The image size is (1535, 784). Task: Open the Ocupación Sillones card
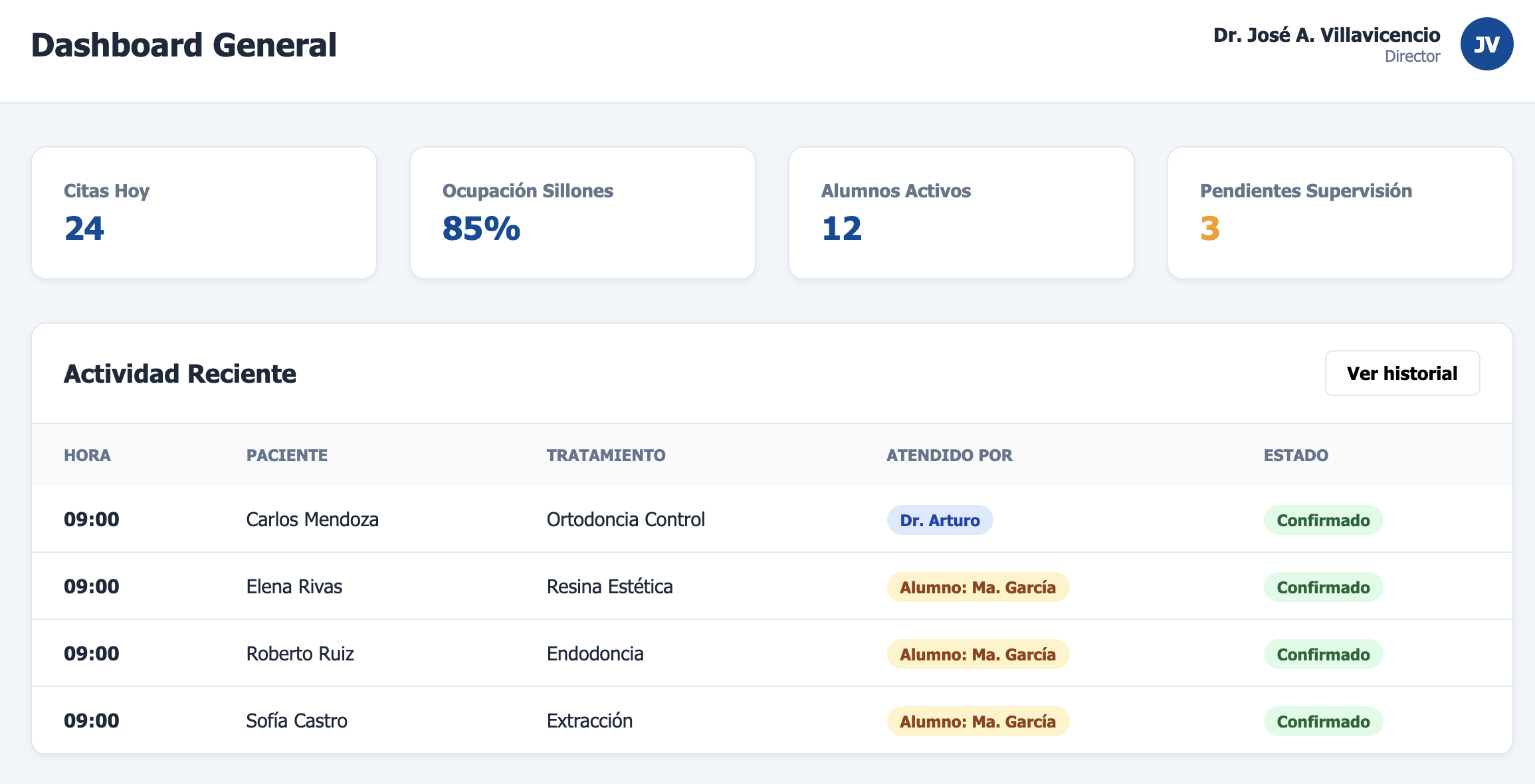(x=583, y=213)
